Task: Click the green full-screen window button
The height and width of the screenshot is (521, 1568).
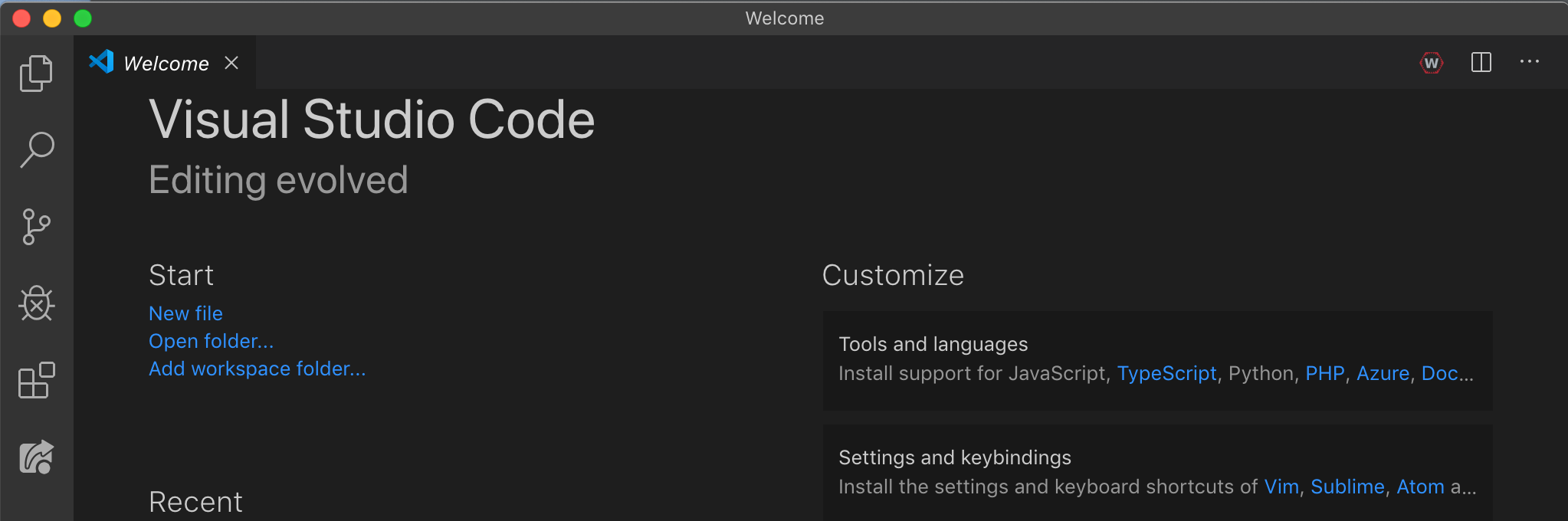Action: [x=83, y=18]
